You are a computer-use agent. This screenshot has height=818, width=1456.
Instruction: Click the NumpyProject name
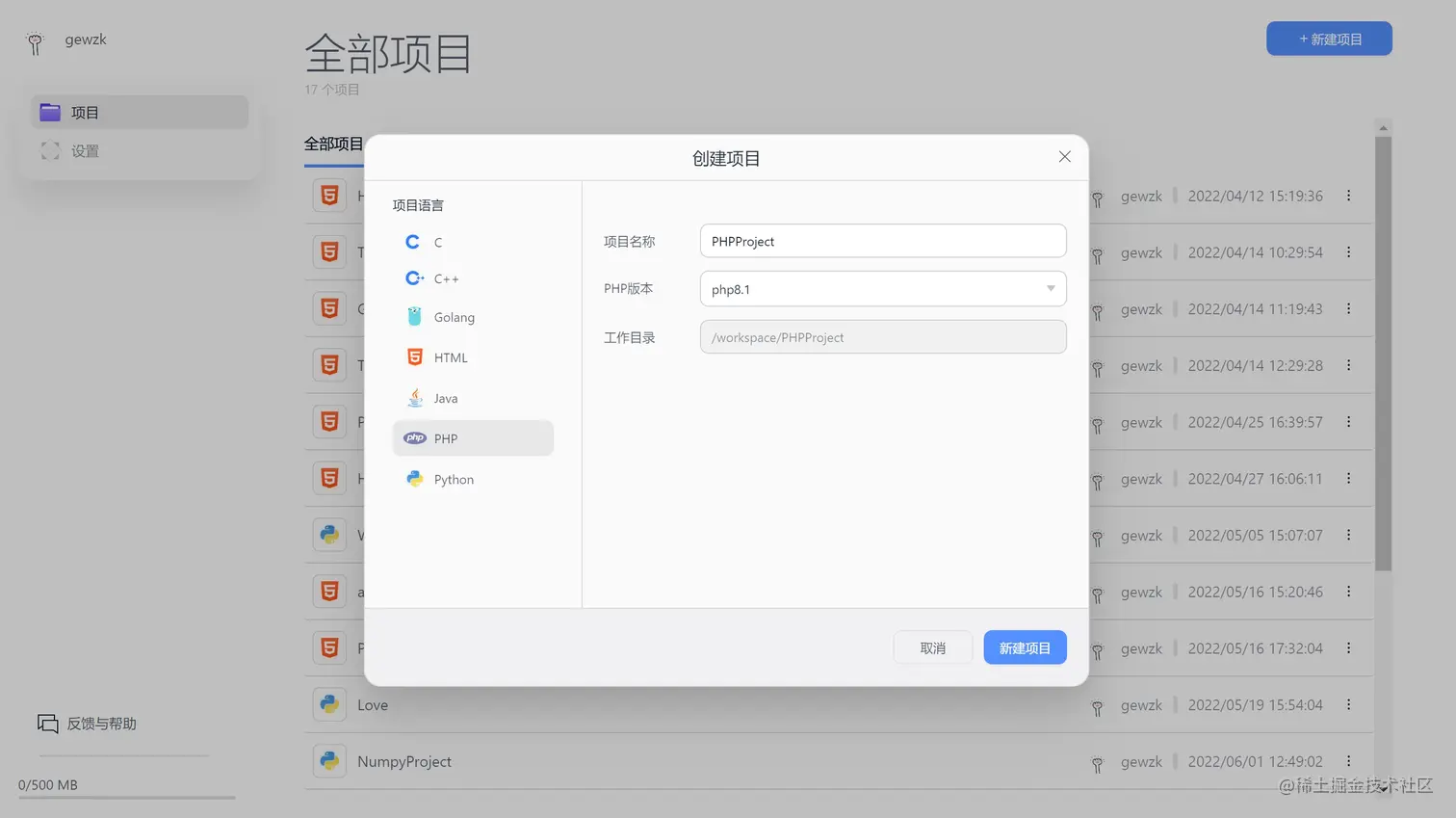404,762
